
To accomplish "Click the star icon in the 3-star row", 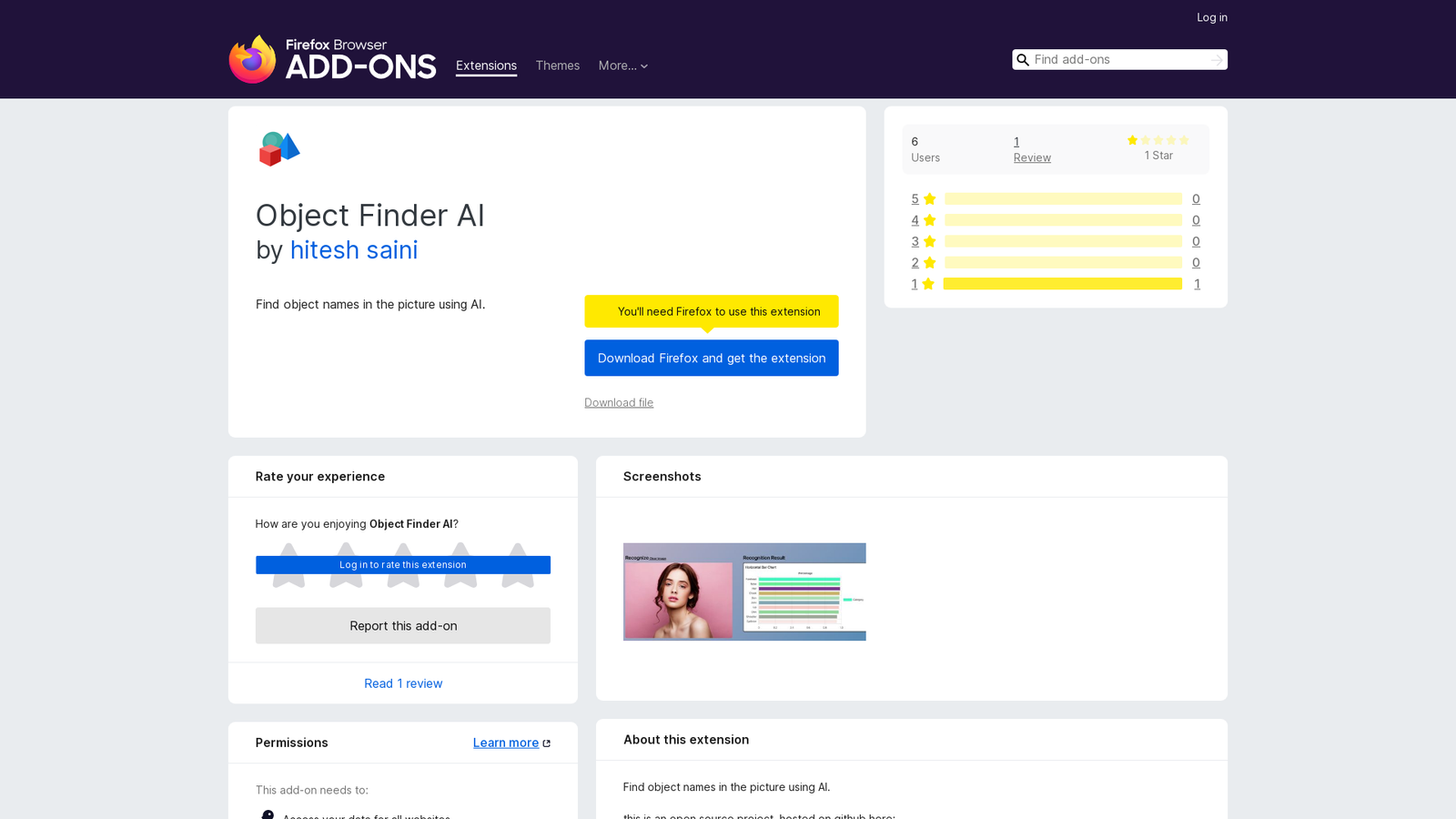I will click(x=929, y=241).
